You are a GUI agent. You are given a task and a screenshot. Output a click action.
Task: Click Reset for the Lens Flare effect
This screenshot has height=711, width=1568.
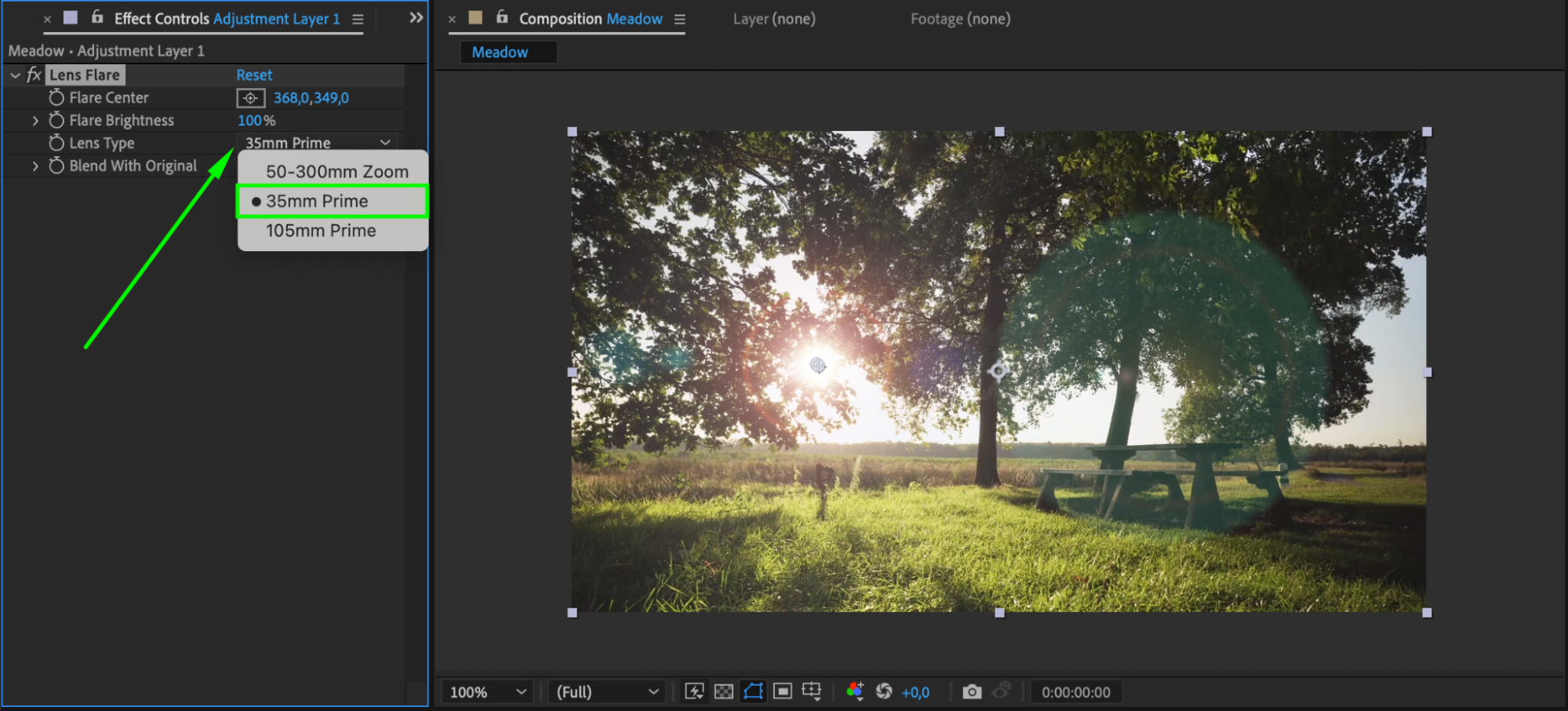click(x=254, y=75)
